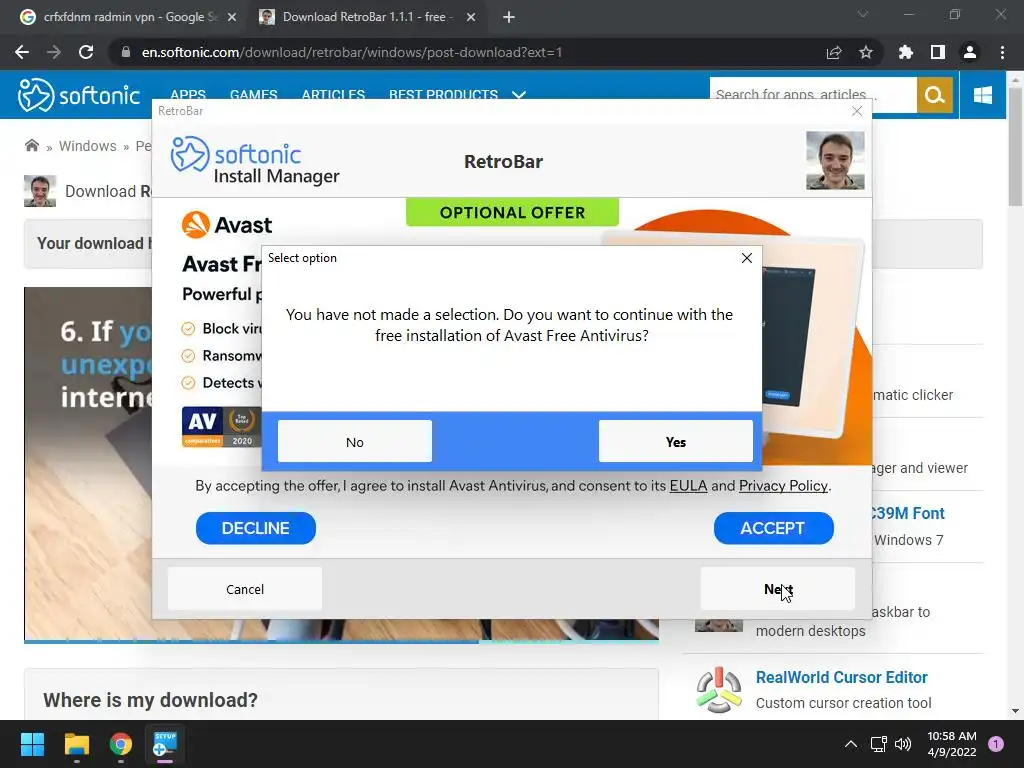Click the AV Comparatives 2020 badge

[x=221, y=426]
